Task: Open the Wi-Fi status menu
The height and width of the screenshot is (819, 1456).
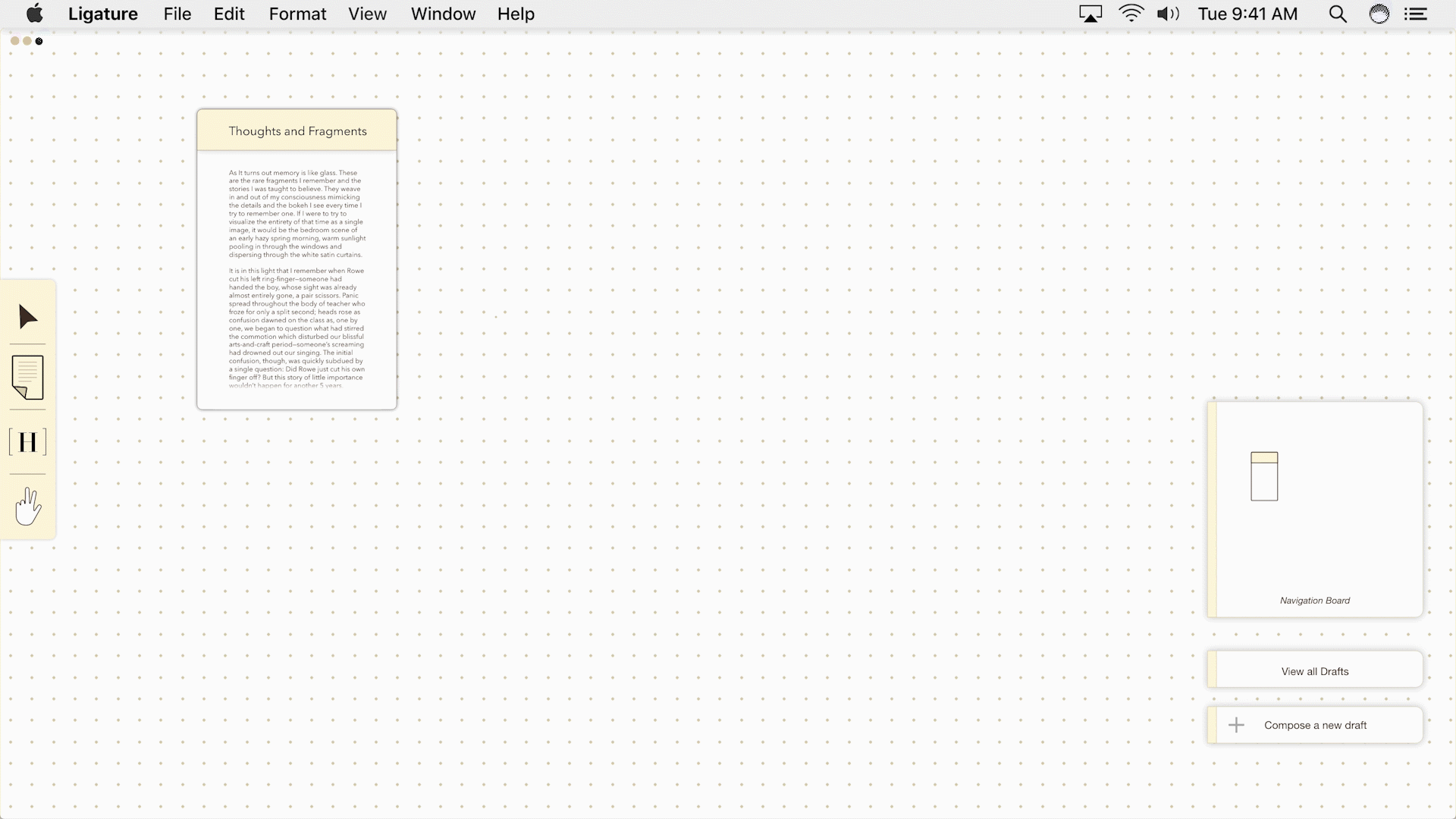Action: click(1131, 14)
